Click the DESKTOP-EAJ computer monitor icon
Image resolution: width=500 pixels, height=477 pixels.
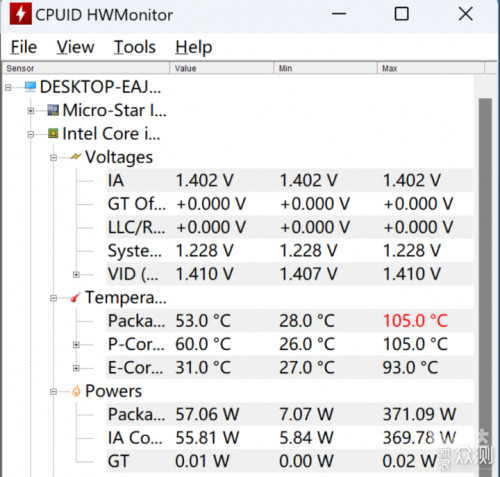(30, 87)
